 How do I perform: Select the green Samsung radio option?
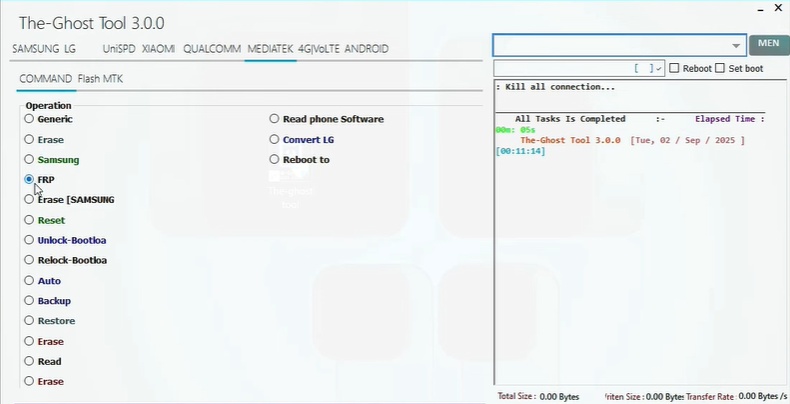[x=29, y=160]
